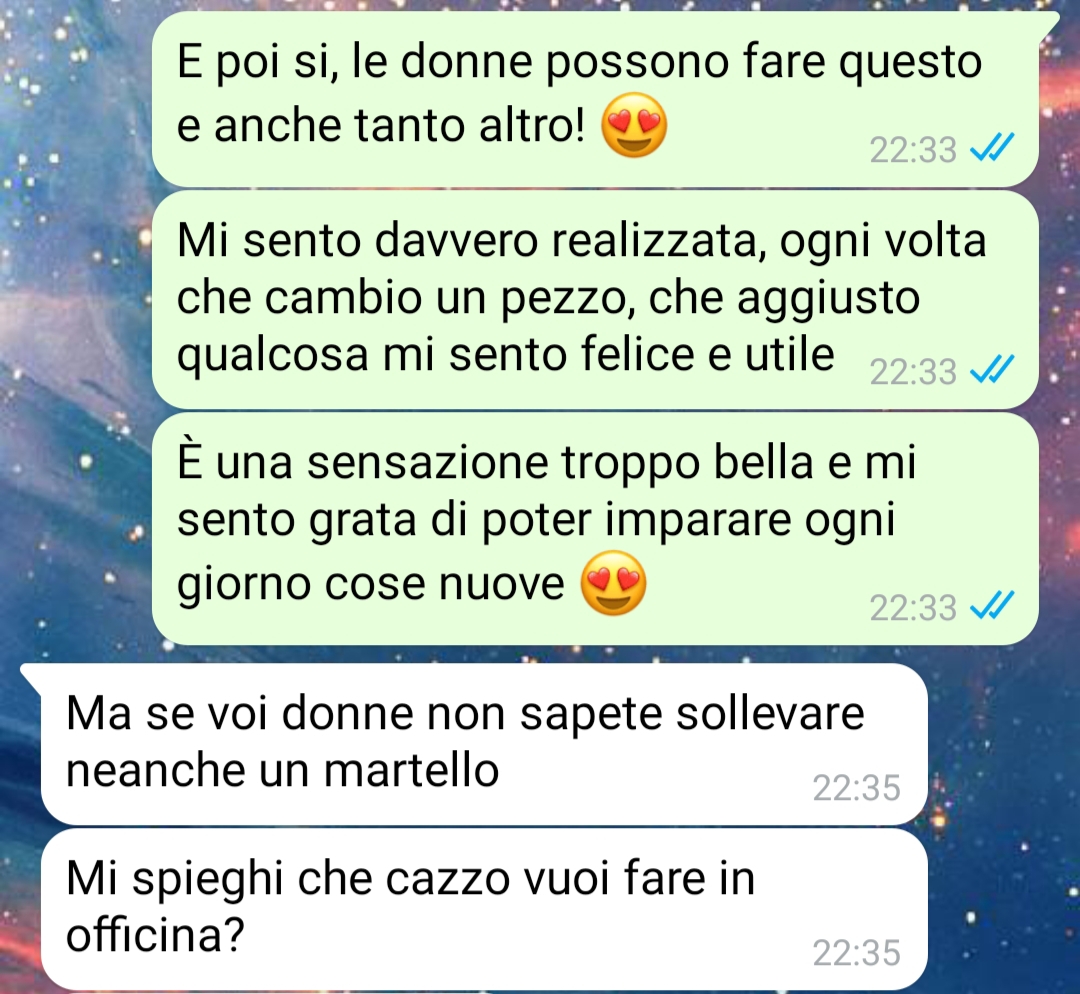
Task: Tap blue double-check on first message
Action: [992, 148]
